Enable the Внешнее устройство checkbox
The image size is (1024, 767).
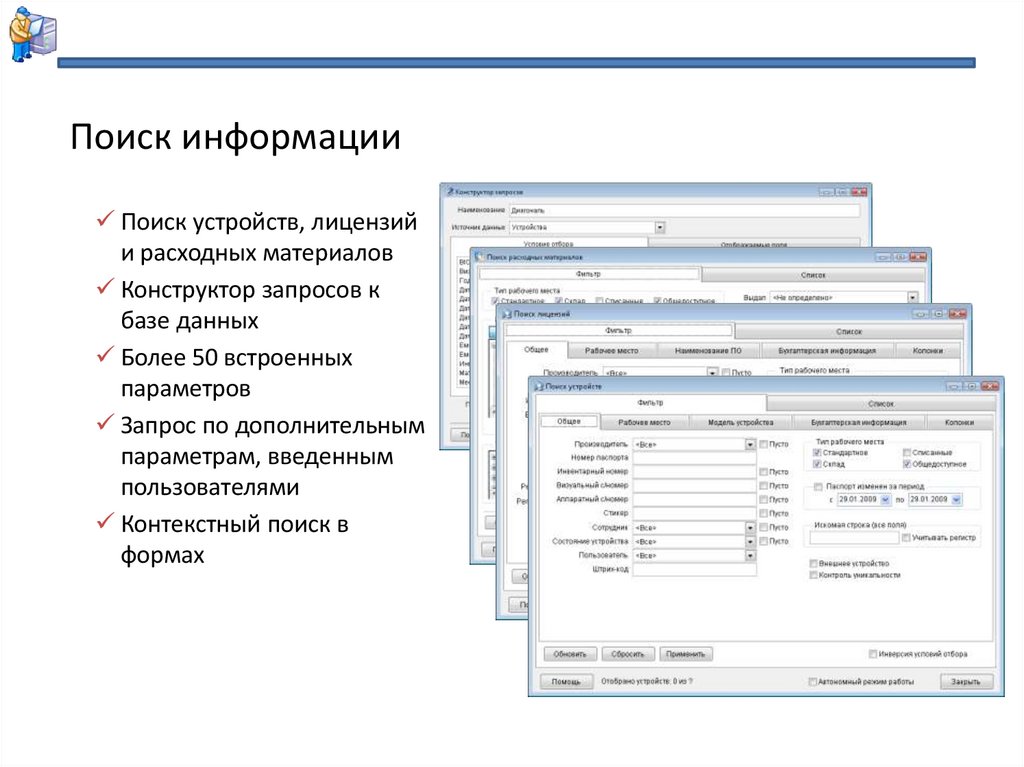click(813, 563)
